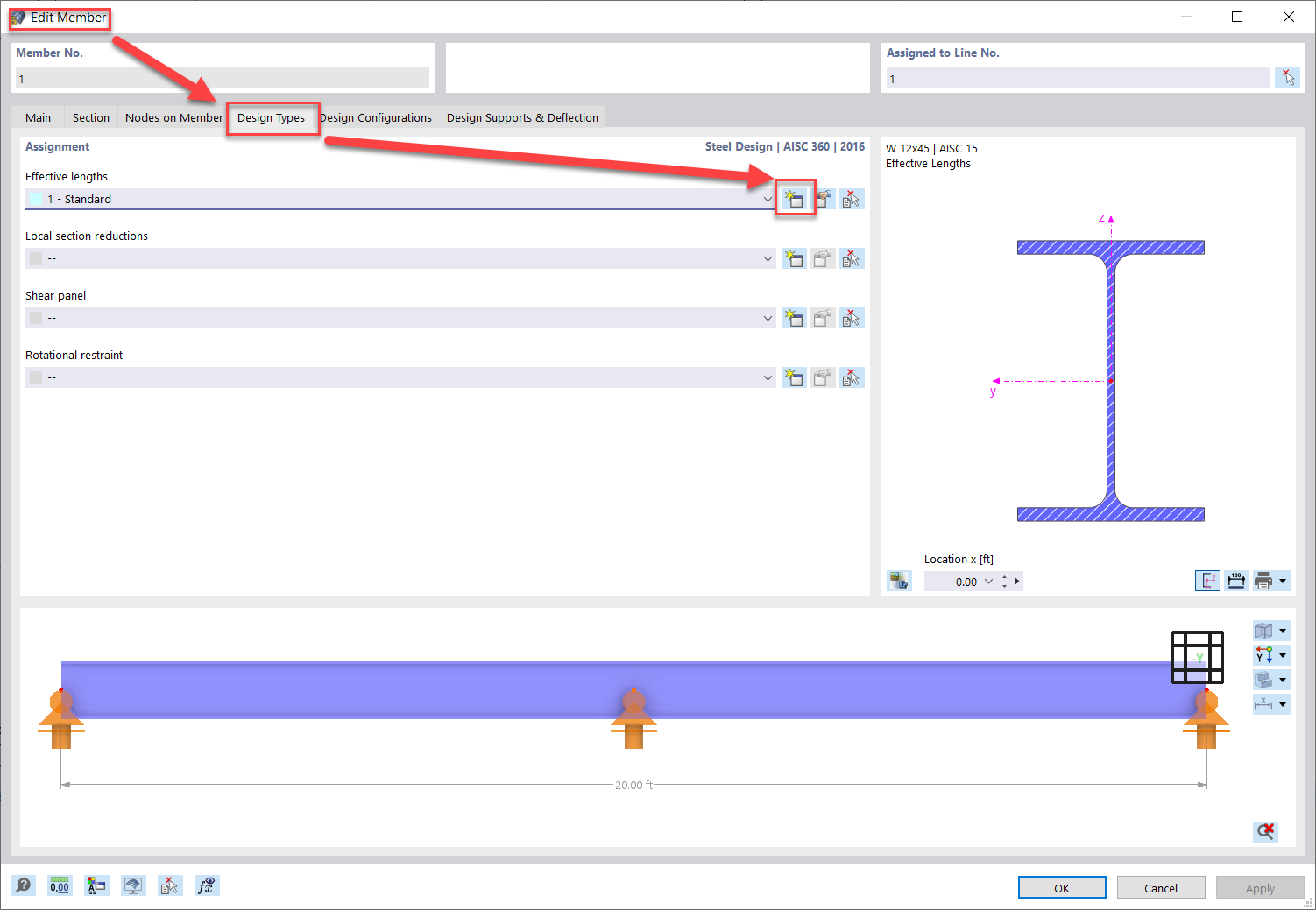
Task: Pick assigned line number in graphic
Action: pos(1287,78)
